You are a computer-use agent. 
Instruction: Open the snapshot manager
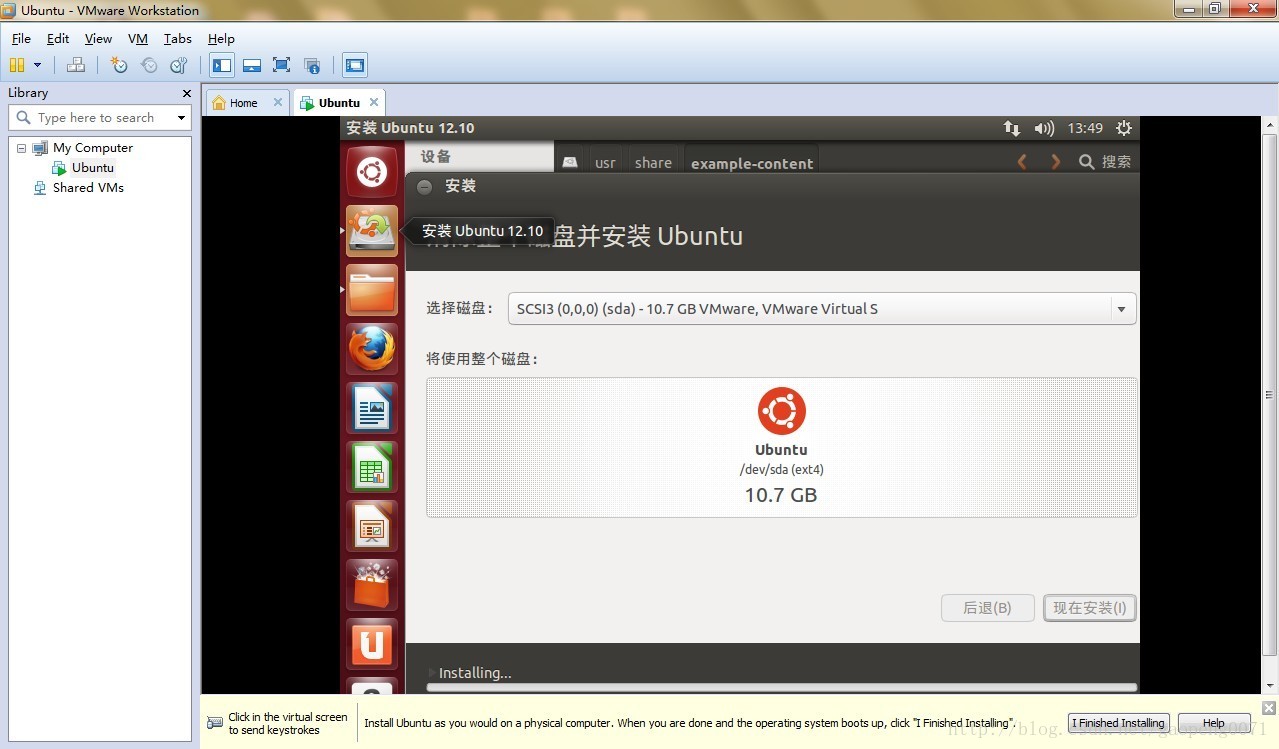click(x=179, y=66)
